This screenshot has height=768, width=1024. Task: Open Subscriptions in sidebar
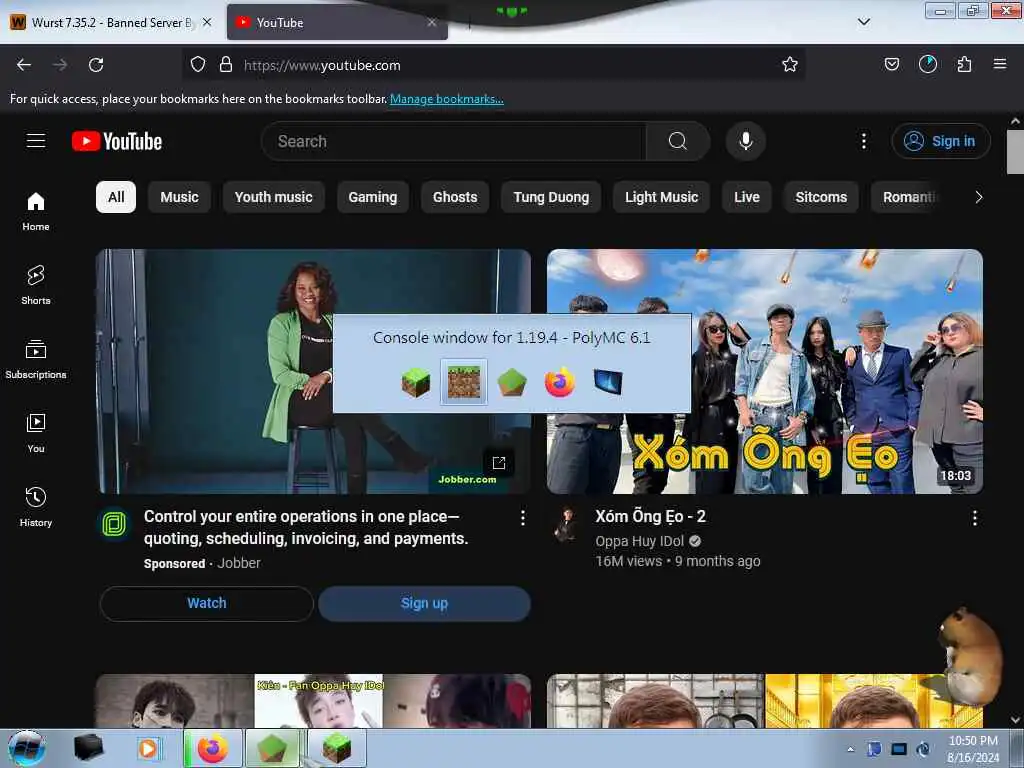(x=36, y=359)
